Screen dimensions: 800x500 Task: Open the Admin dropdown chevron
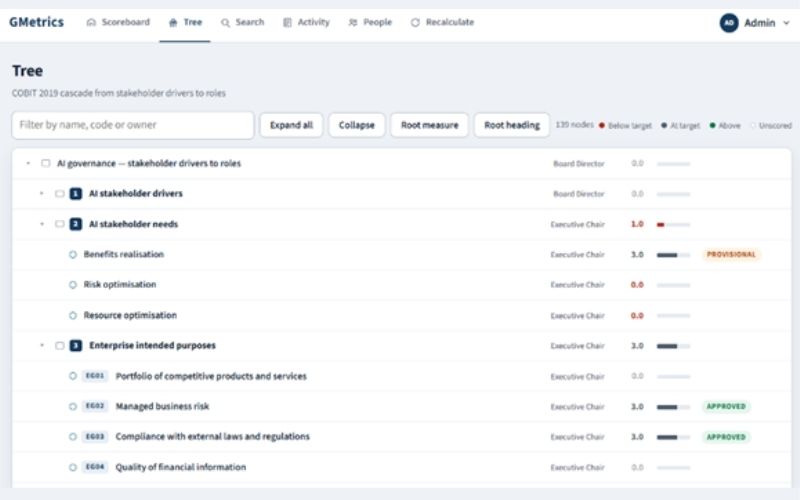(786, 23)
